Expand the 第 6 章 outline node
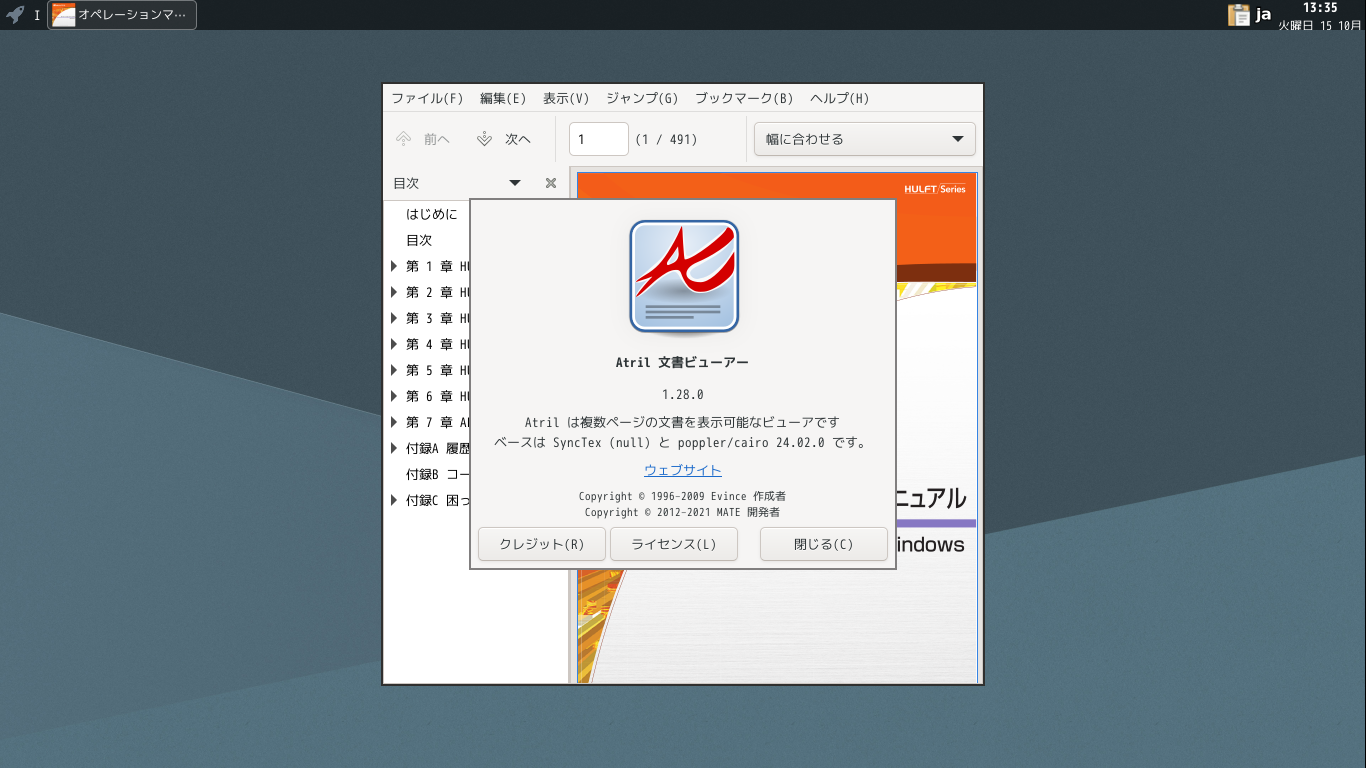 [x=394, y=396]
